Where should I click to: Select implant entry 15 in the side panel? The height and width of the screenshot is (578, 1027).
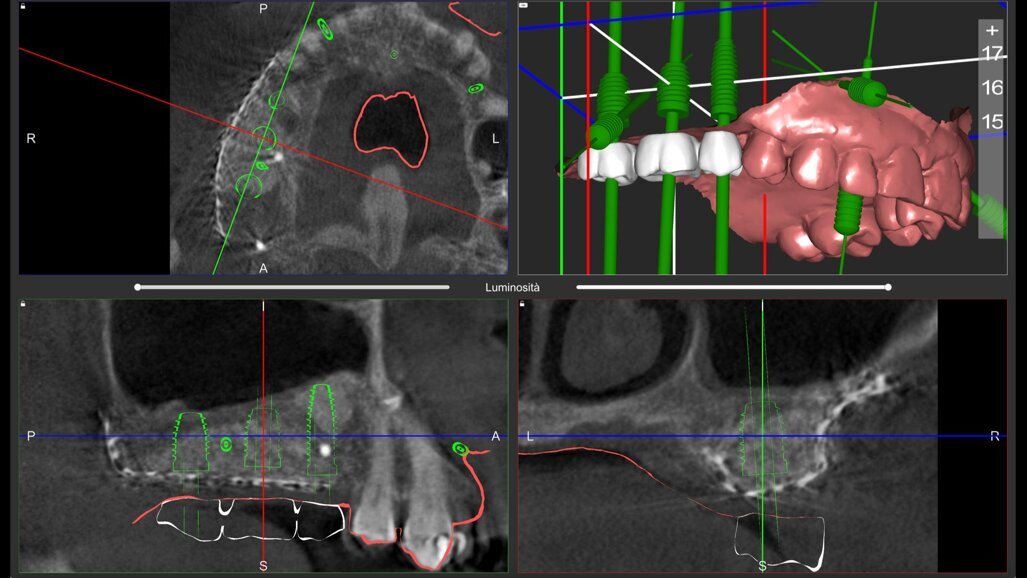(x=990, y=120)
